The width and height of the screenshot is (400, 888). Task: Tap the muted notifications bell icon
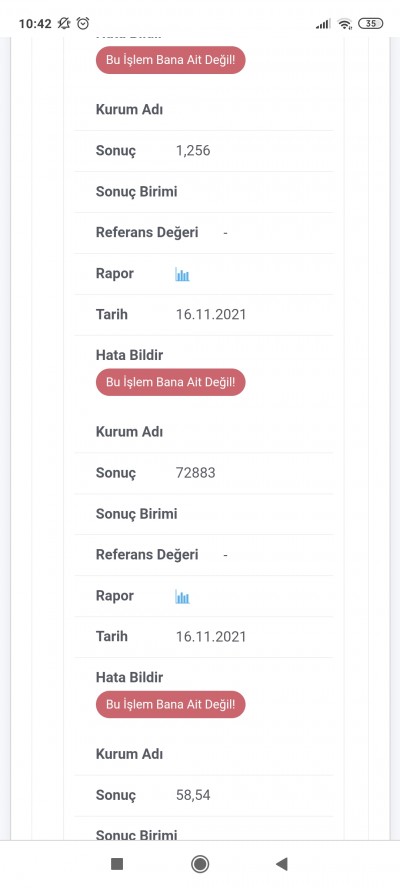[x=64, y=23]
